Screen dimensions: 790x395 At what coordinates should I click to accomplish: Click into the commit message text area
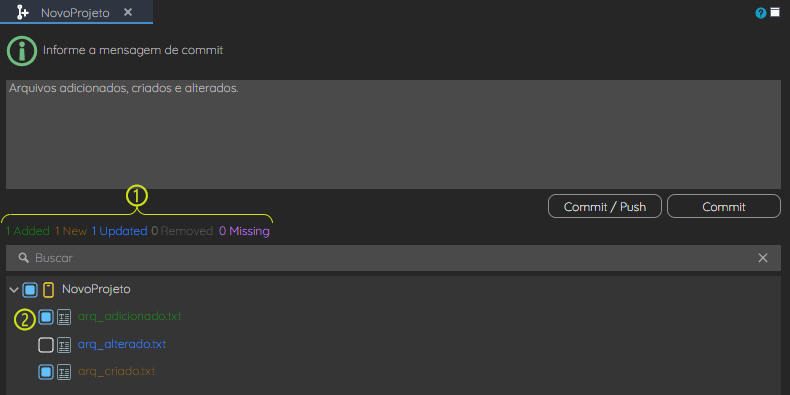[393, 135]
